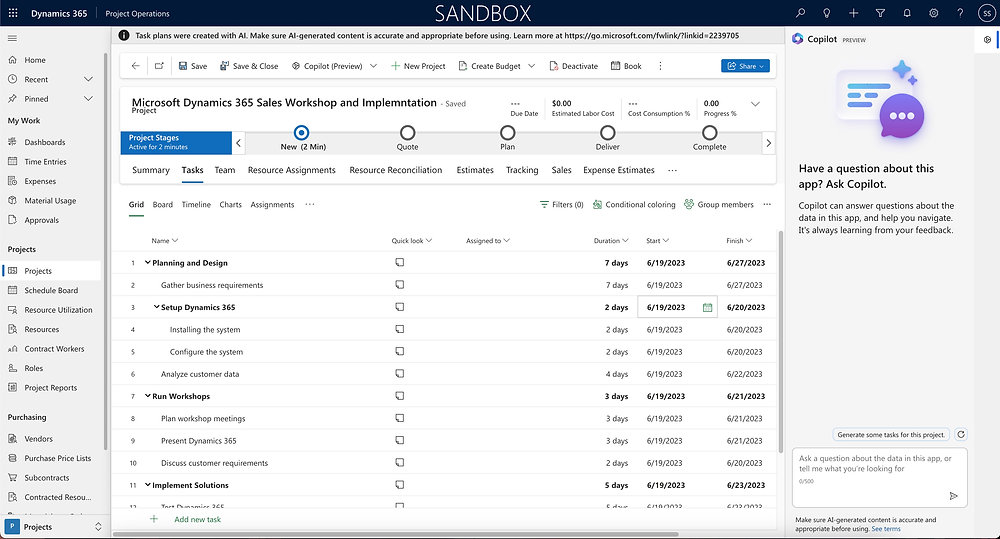Image resolution: width=1000 pixels, height=539 pixels.
Task: Open Copilot (Preview) dropdown arrow
Action: (374, 66)
